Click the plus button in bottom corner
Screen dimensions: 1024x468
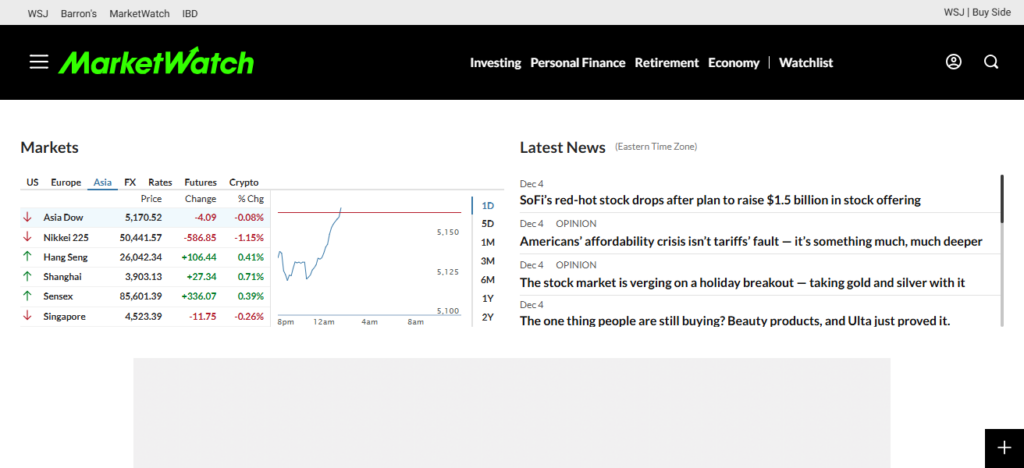tap(1004, 448)
